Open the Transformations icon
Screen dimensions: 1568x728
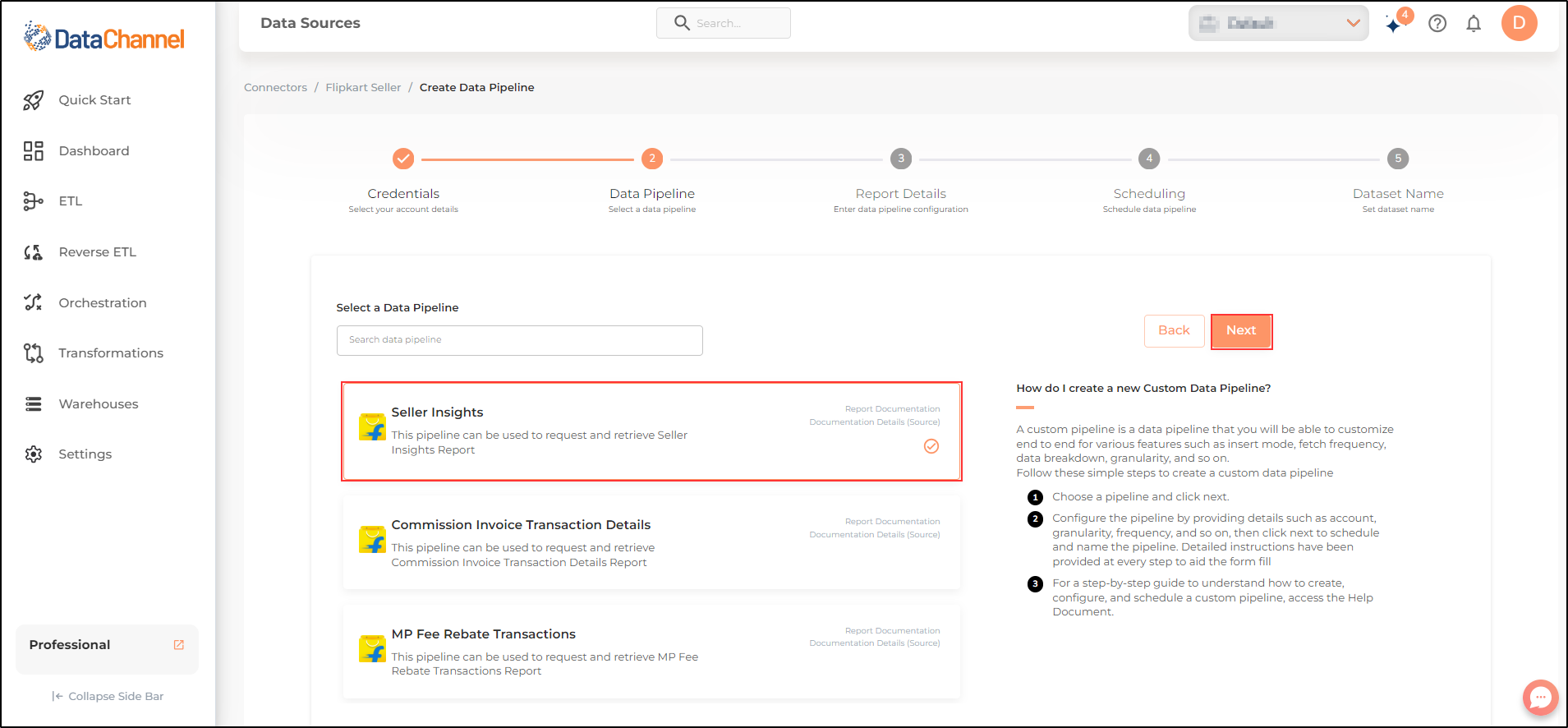click(x=34, y=353)
